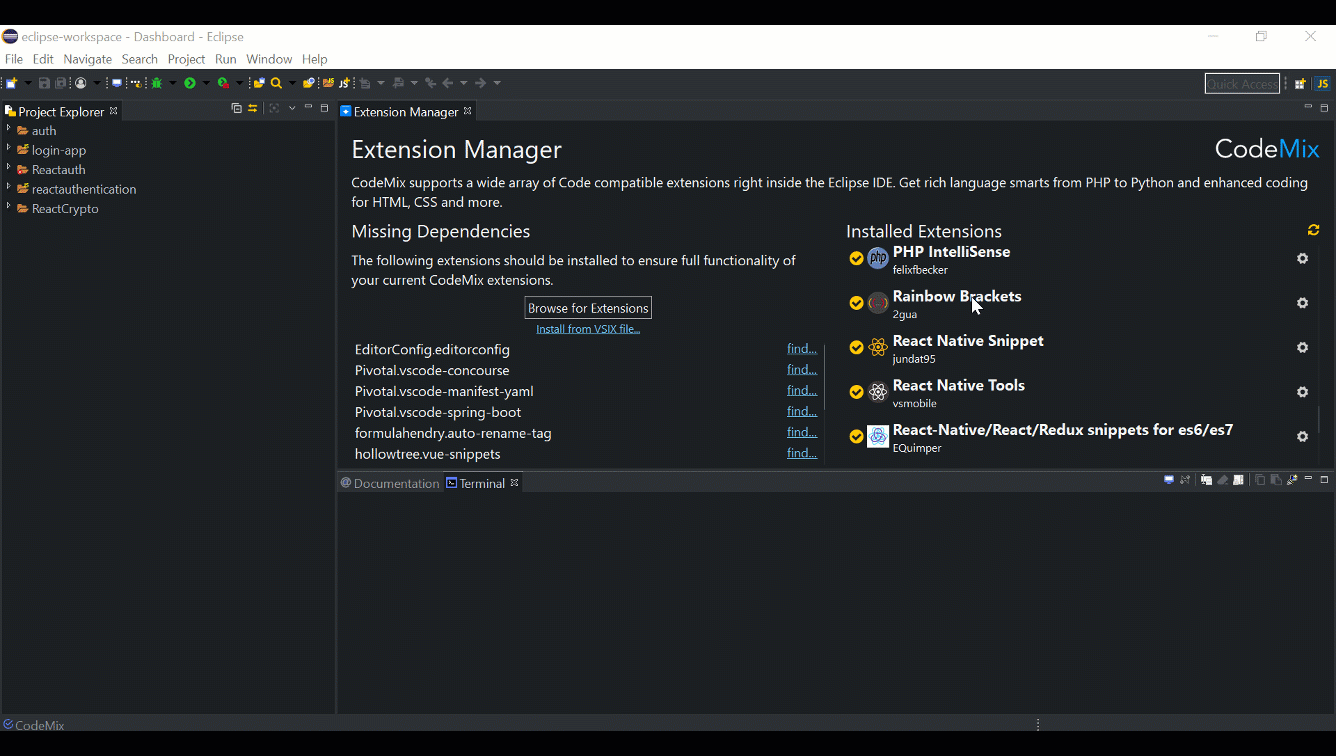Expand the login-app project
This screenshot has height=756, width=1336.
pos(8,149)
